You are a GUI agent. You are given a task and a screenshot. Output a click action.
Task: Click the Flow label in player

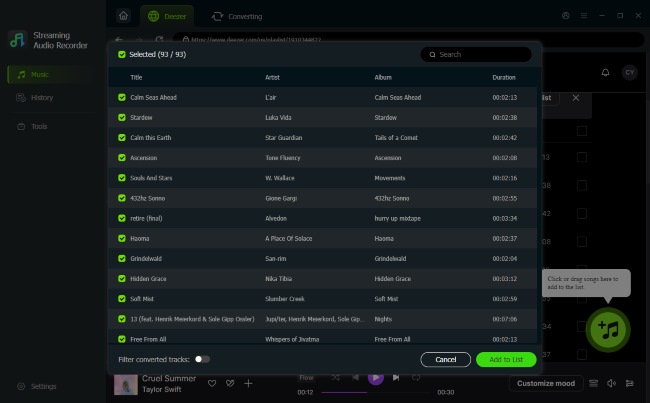(x=306, y=378)
